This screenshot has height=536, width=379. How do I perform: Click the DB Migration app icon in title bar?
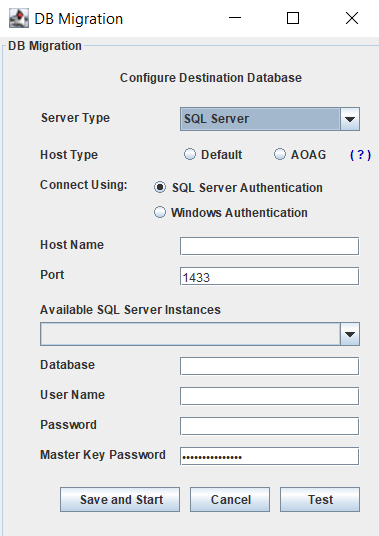click(18, 18)
